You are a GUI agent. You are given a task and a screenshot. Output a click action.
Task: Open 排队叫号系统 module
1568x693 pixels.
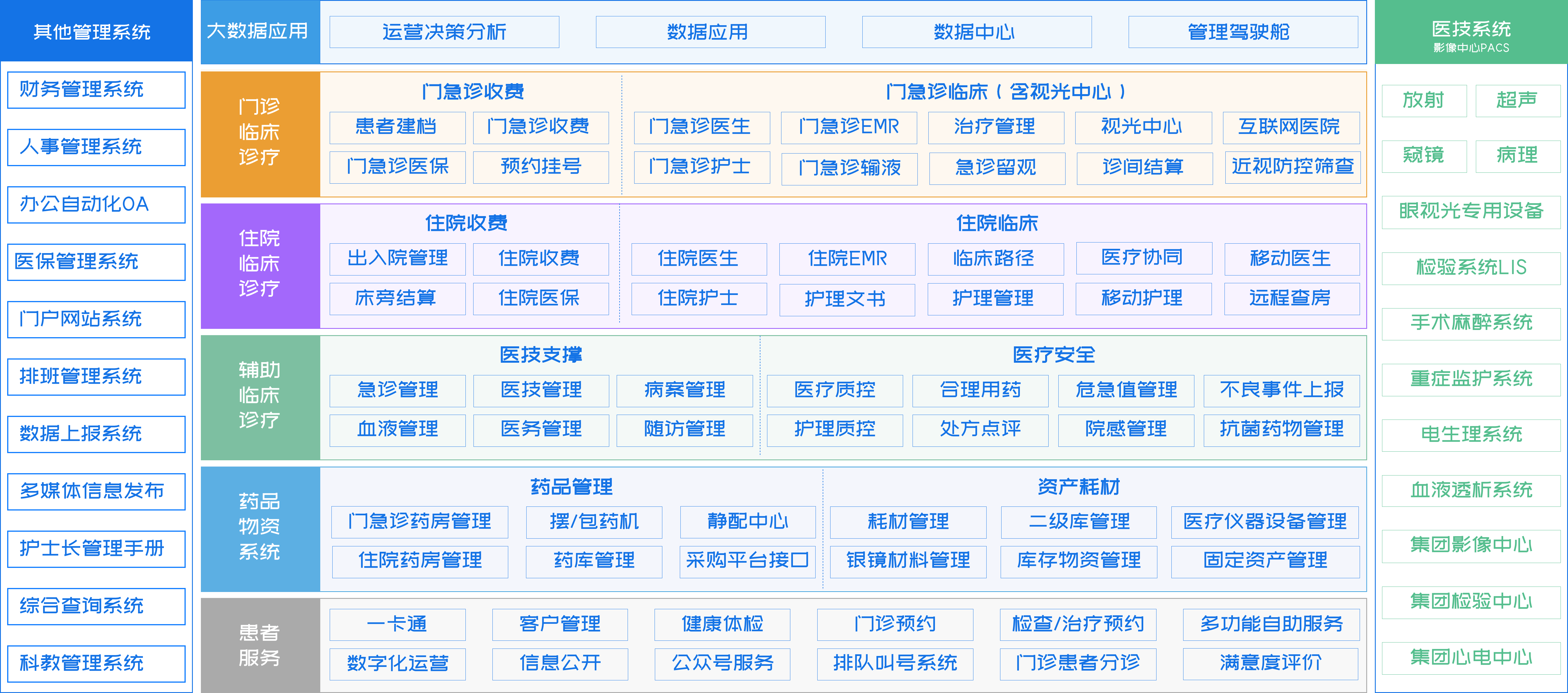click(895, 664)
